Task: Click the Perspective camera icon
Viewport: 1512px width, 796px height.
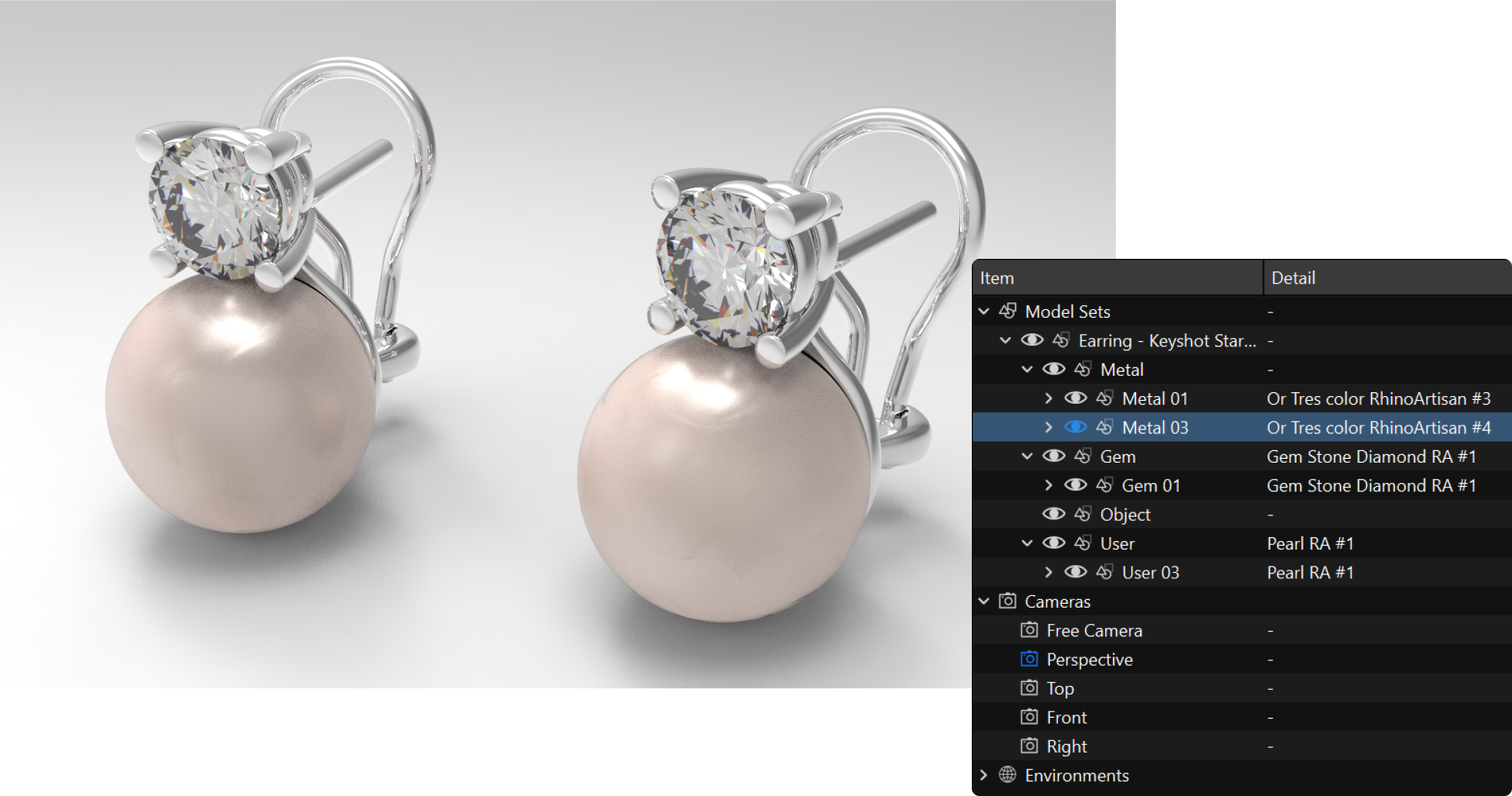Action: tap(1028, 659)
